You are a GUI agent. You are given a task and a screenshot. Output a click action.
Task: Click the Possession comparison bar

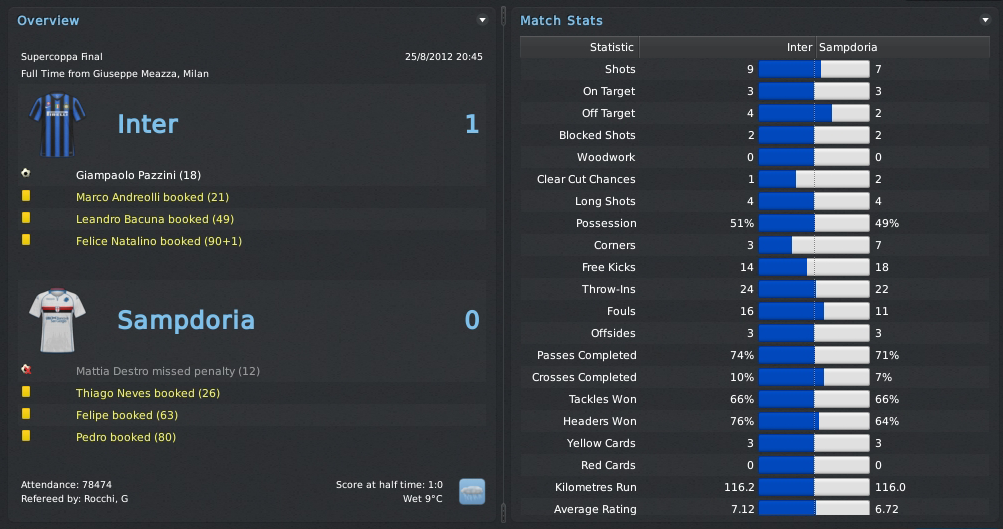(814, 223)
